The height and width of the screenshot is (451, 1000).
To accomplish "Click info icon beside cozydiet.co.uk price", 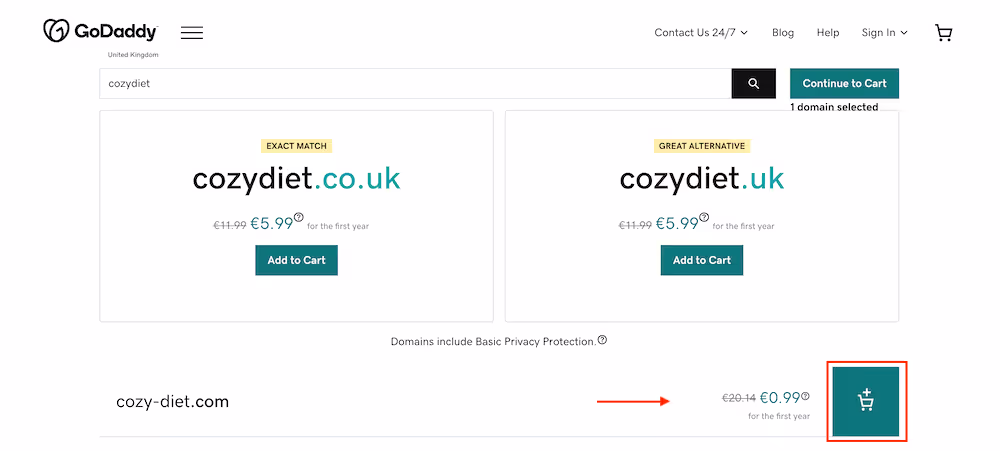I will 298,217.
